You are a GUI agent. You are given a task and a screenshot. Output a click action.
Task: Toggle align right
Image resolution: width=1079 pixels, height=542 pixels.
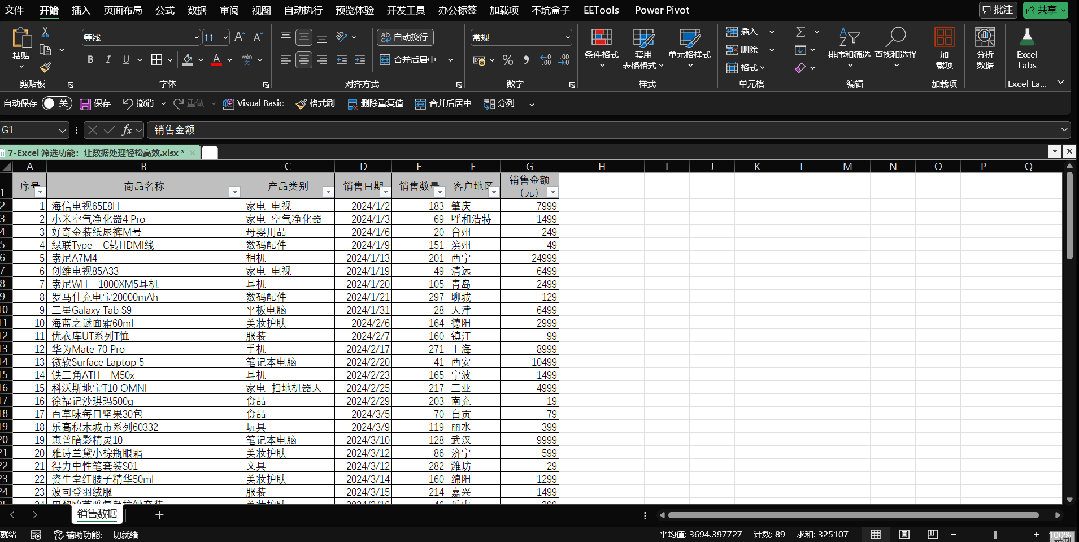[x=321, y=61]
